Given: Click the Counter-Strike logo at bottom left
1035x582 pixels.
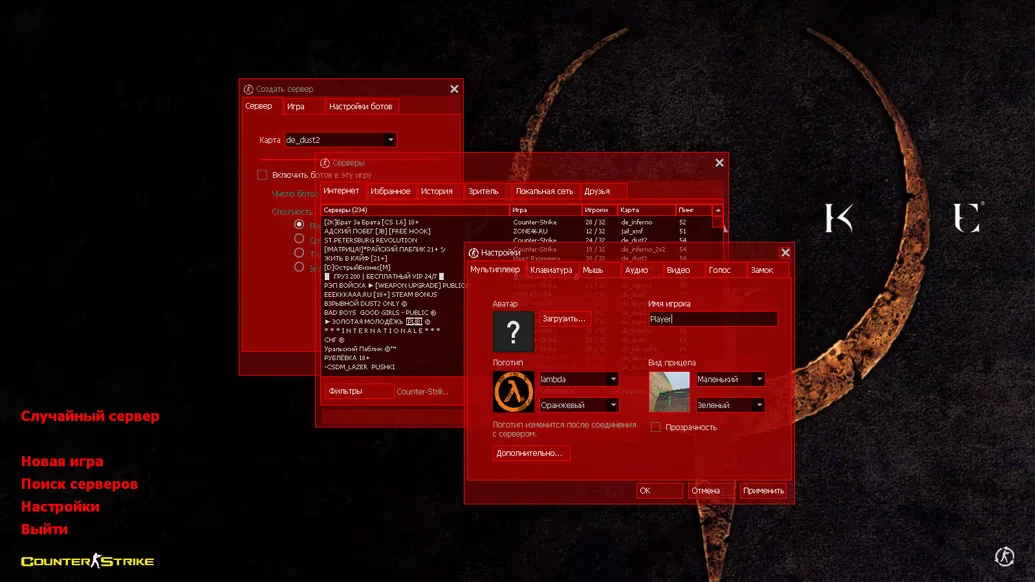Looking at the screenshot, I should tap(87, 561).
